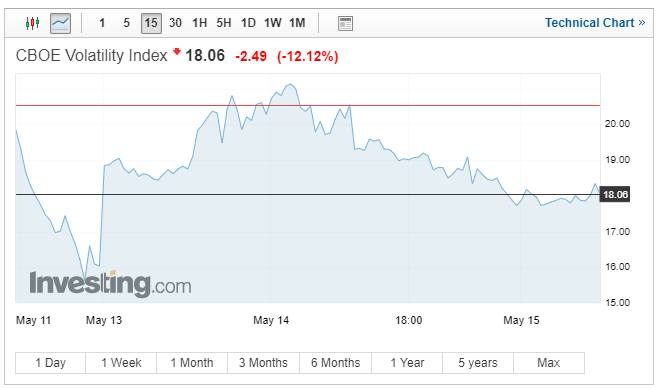658x389 pixels.
Task: Switch to 3 Months range
Action: (264, 363)
